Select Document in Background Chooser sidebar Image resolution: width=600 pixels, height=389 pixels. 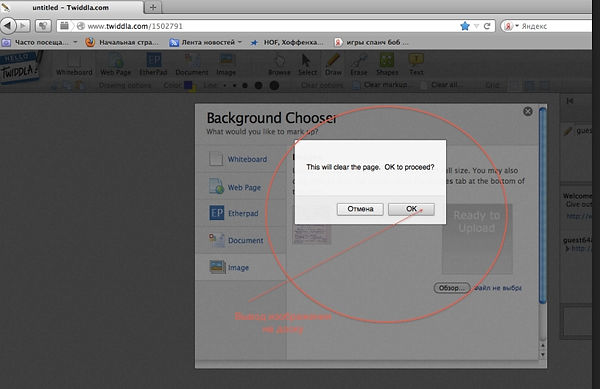click(x=241, y=240)
